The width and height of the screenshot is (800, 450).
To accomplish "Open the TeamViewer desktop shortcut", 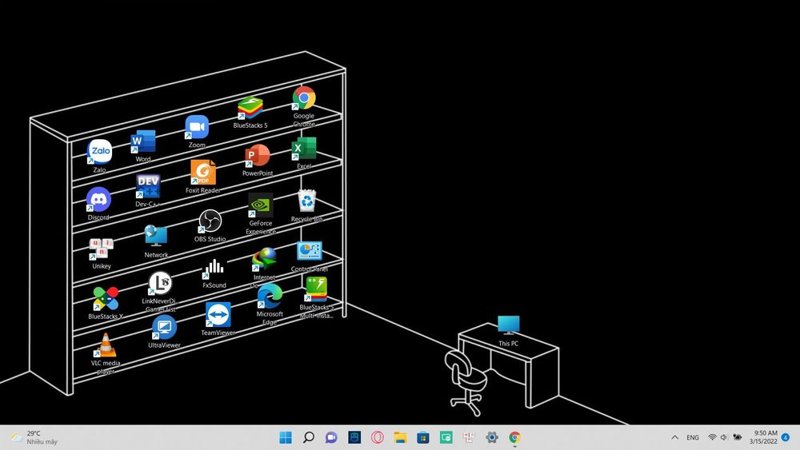I will point(218,315).
